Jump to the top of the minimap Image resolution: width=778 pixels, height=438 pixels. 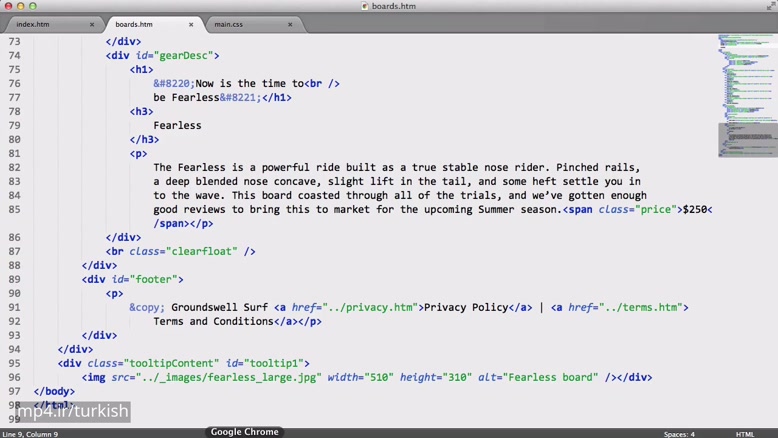coord(747,37)
